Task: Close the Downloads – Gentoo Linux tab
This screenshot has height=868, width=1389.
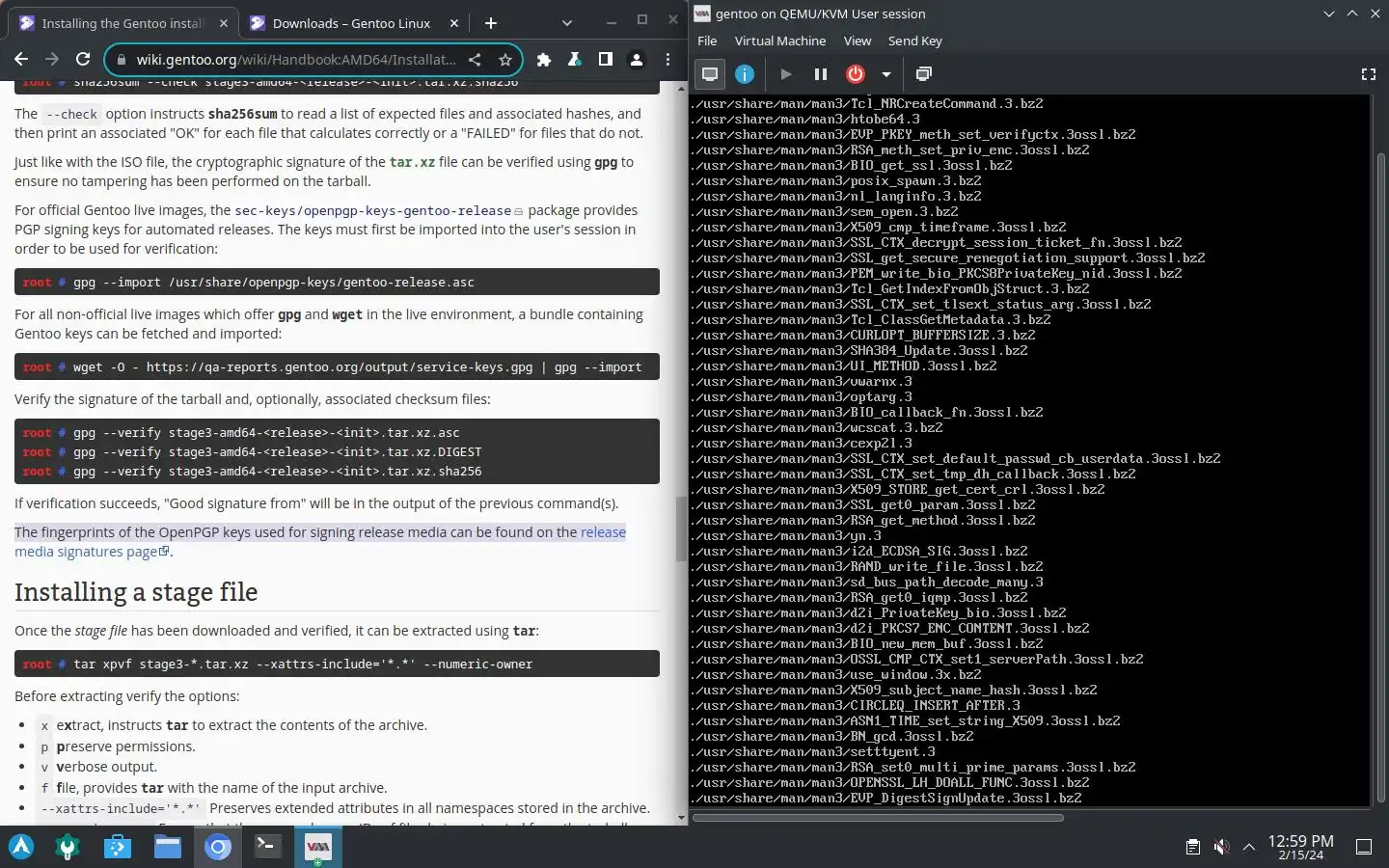Action: (x=453, y=23)
